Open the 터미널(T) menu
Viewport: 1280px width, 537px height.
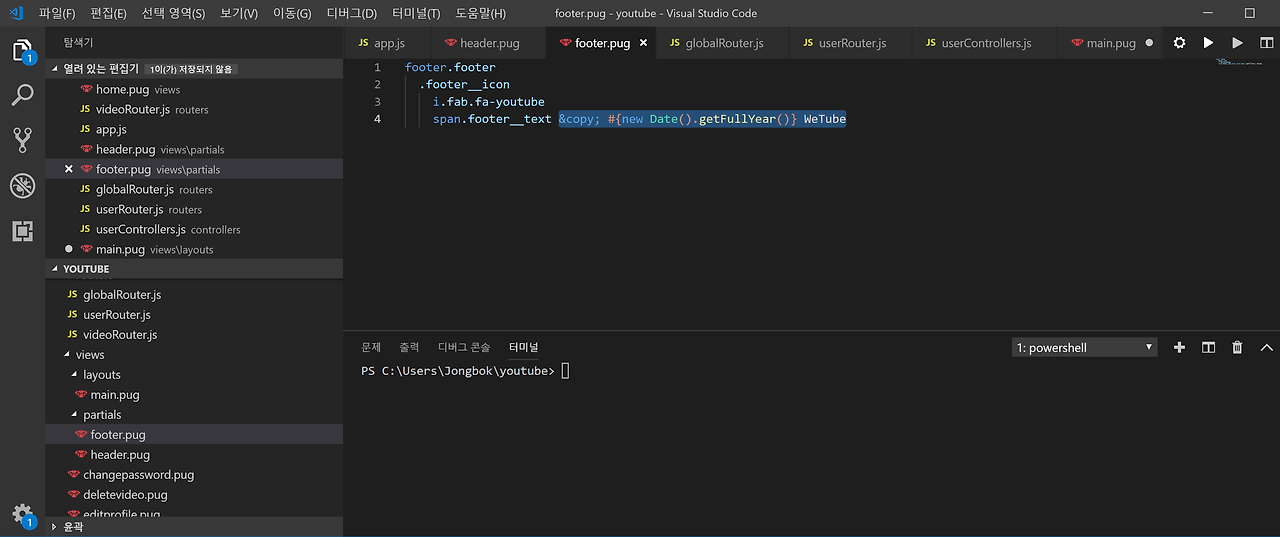tap(416, 13)
